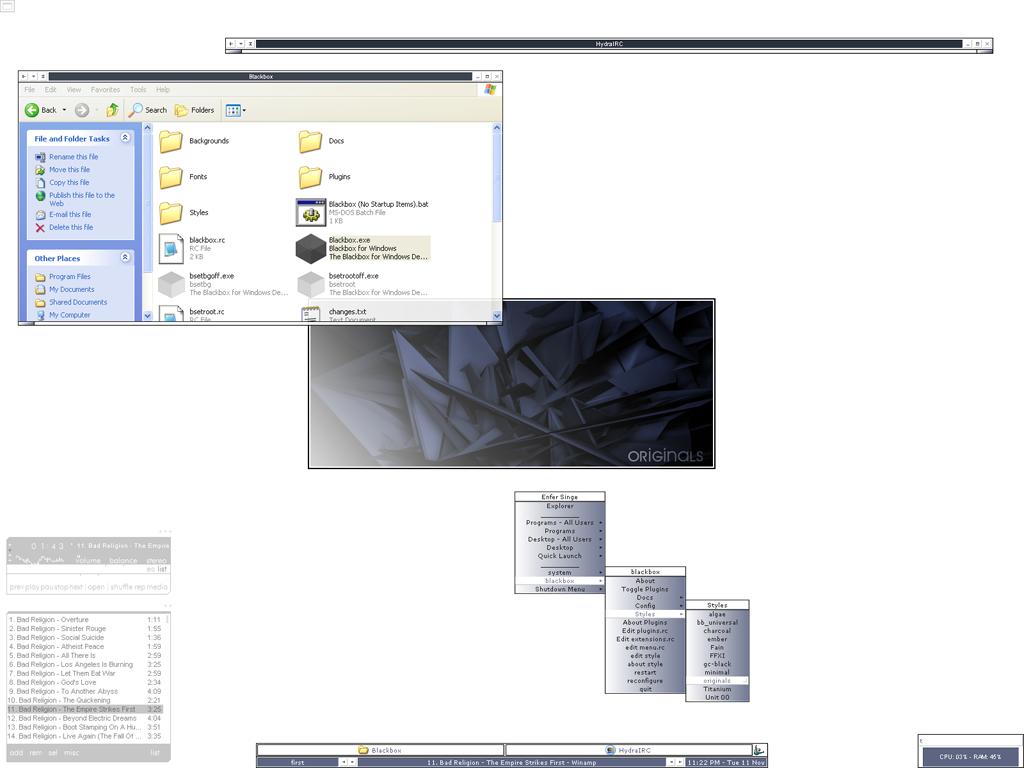Open View menu in Explorer
The width and height of the screenshot is (1024, 768).
74,89
